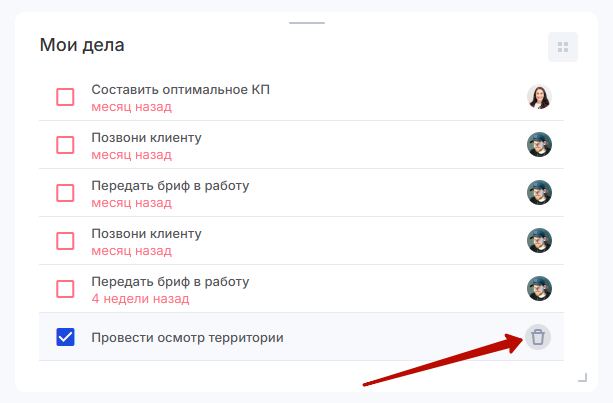The image size is (613, 403).
Task: Open the grid menu icon next to "Мои дела"
Action: (563, 47)
